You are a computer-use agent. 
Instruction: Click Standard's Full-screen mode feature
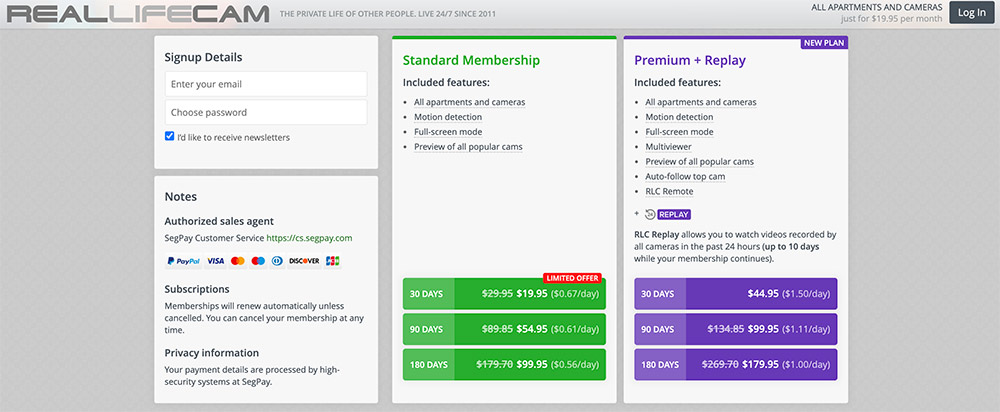click(448, 132)
